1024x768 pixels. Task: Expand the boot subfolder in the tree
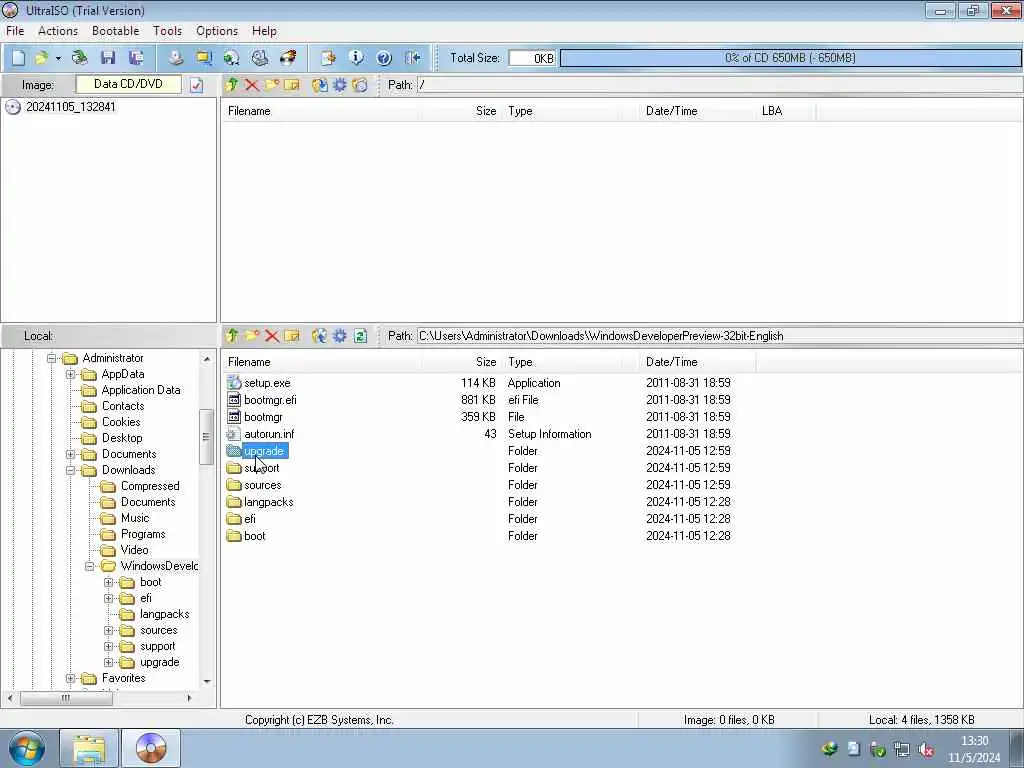click(x=109, y=582)
